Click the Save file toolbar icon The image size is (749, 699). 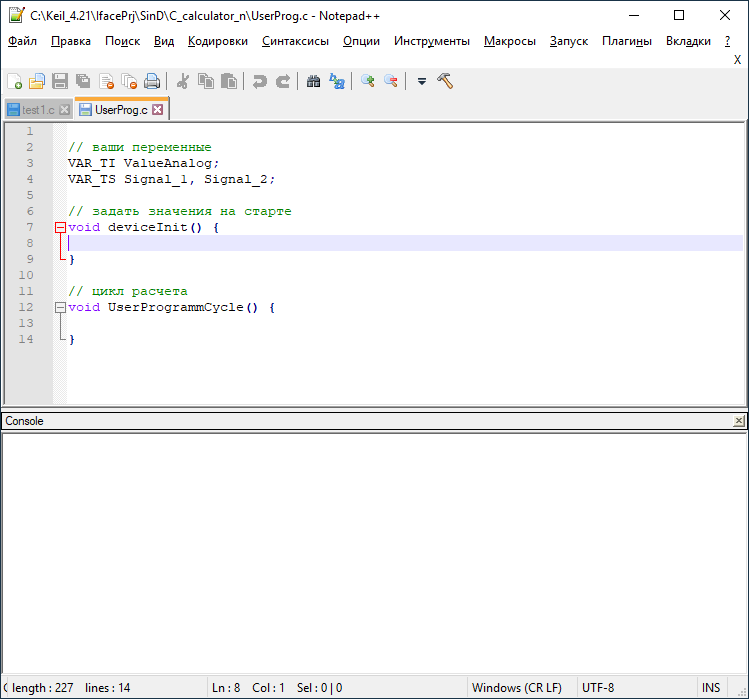click(60, 82)
